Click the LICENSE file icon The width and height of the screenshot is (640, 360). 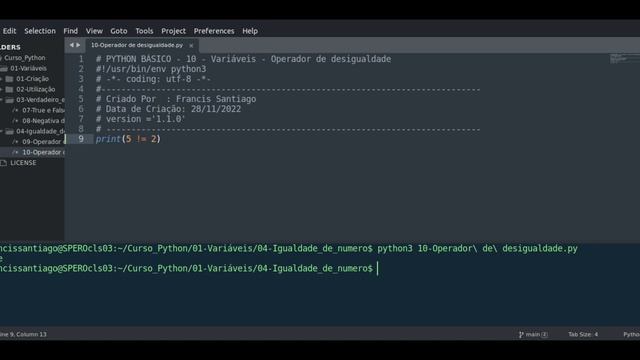(x=4, y=163)
